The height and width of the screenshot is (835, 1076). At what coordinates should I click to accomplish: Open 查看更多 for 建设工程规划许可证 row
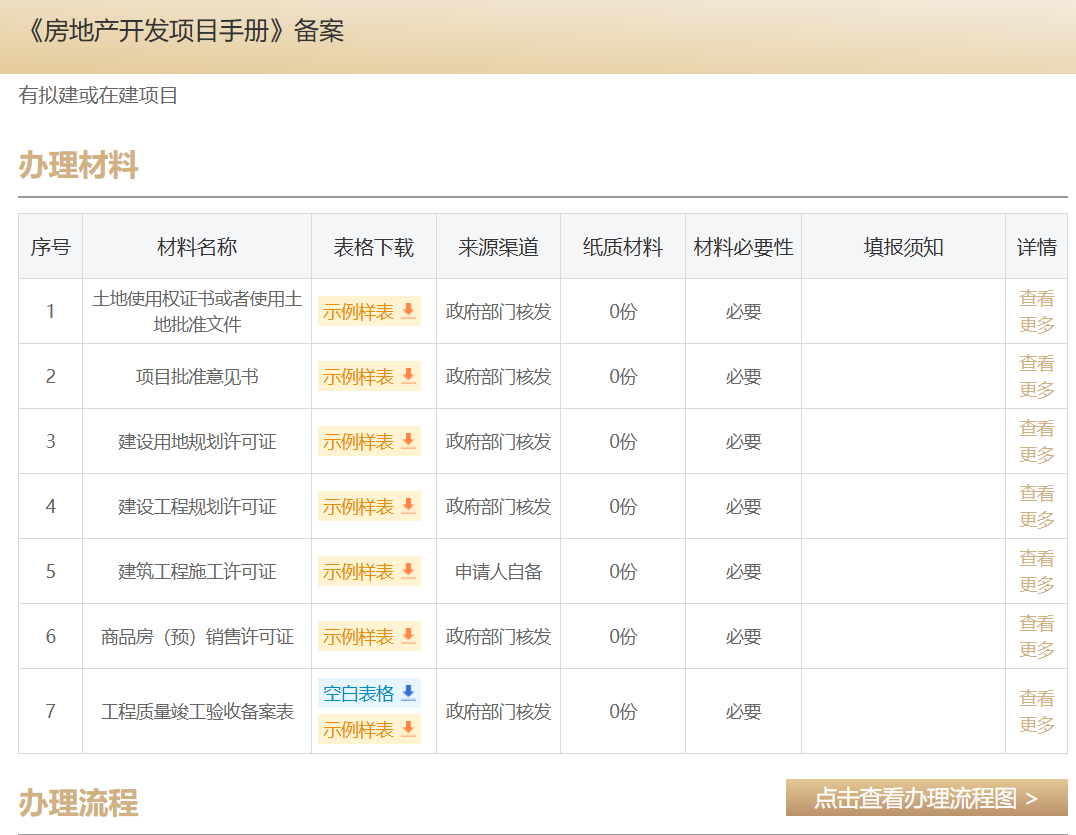tap(1036, 506)
